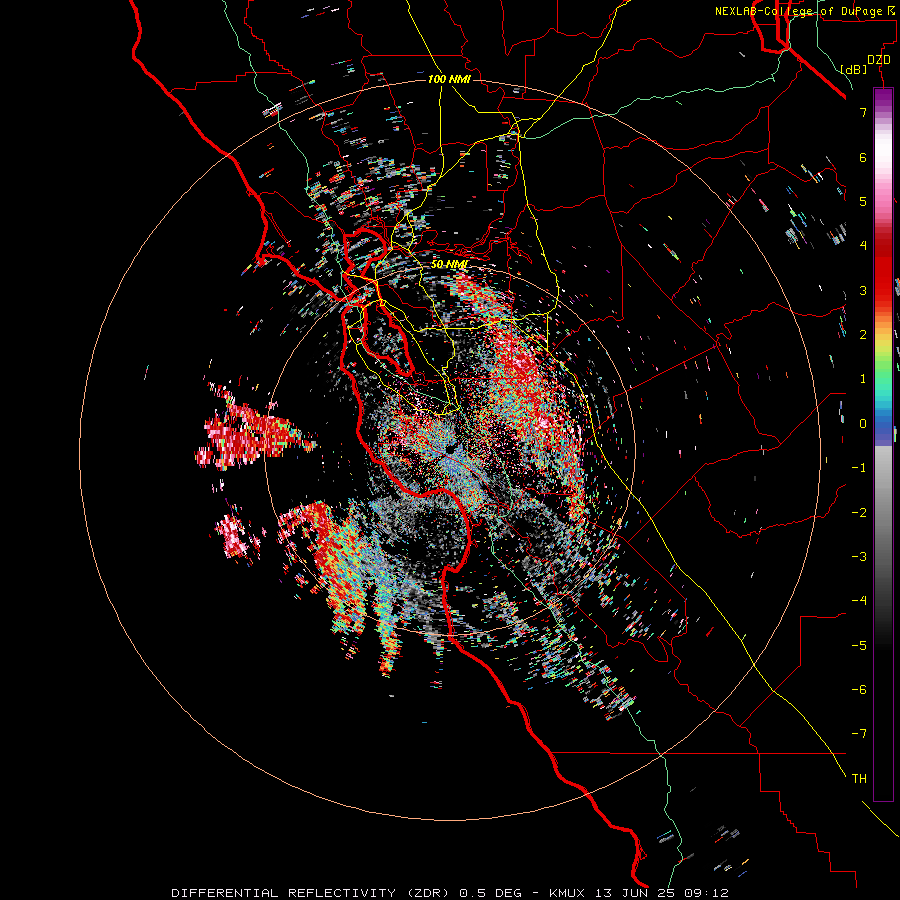Click the [dB] units label
Screen dimensions: 900x900
(854, 69)
